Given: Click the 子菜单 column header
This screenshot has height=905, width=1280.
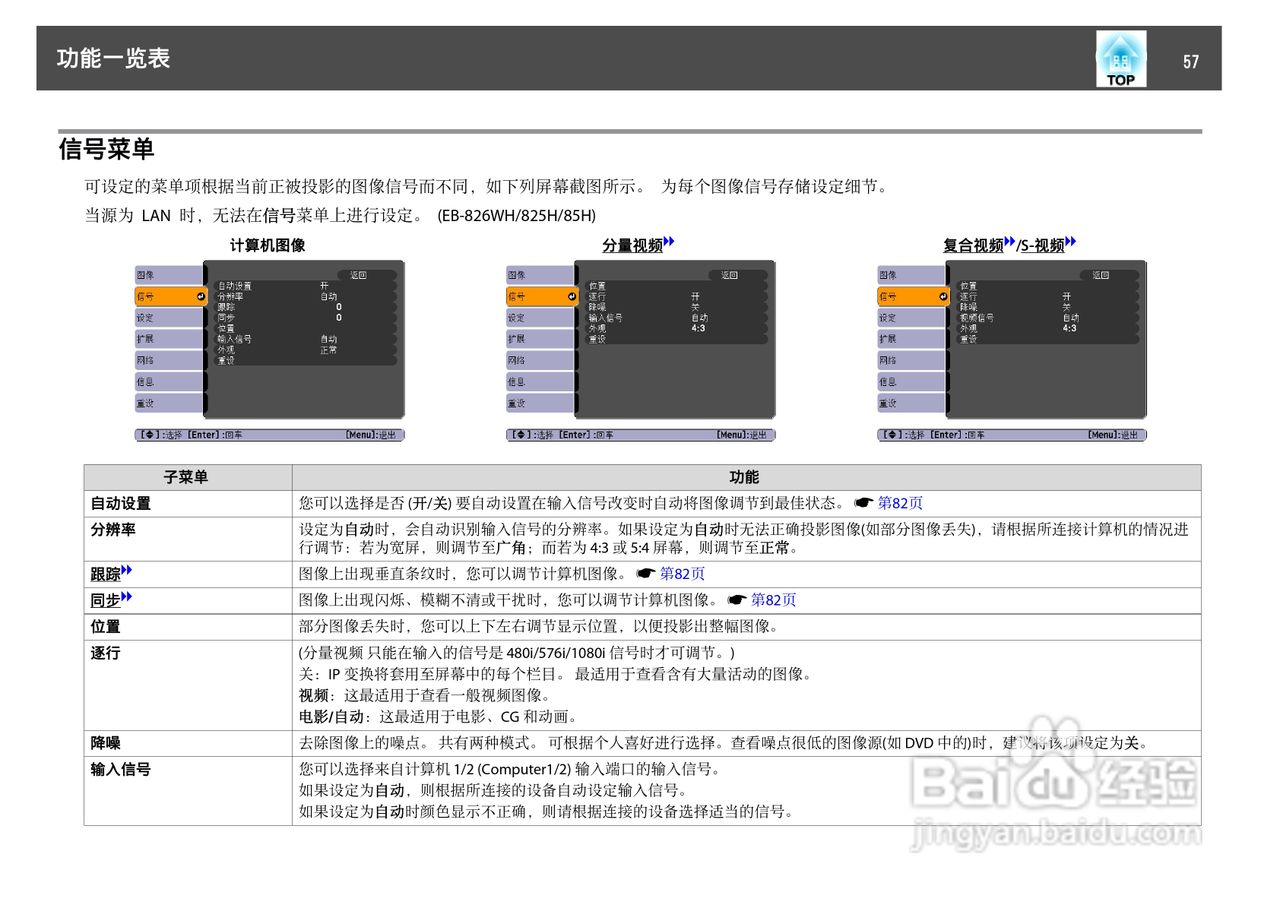Looking at the screenshot, I should coord(187,477).
